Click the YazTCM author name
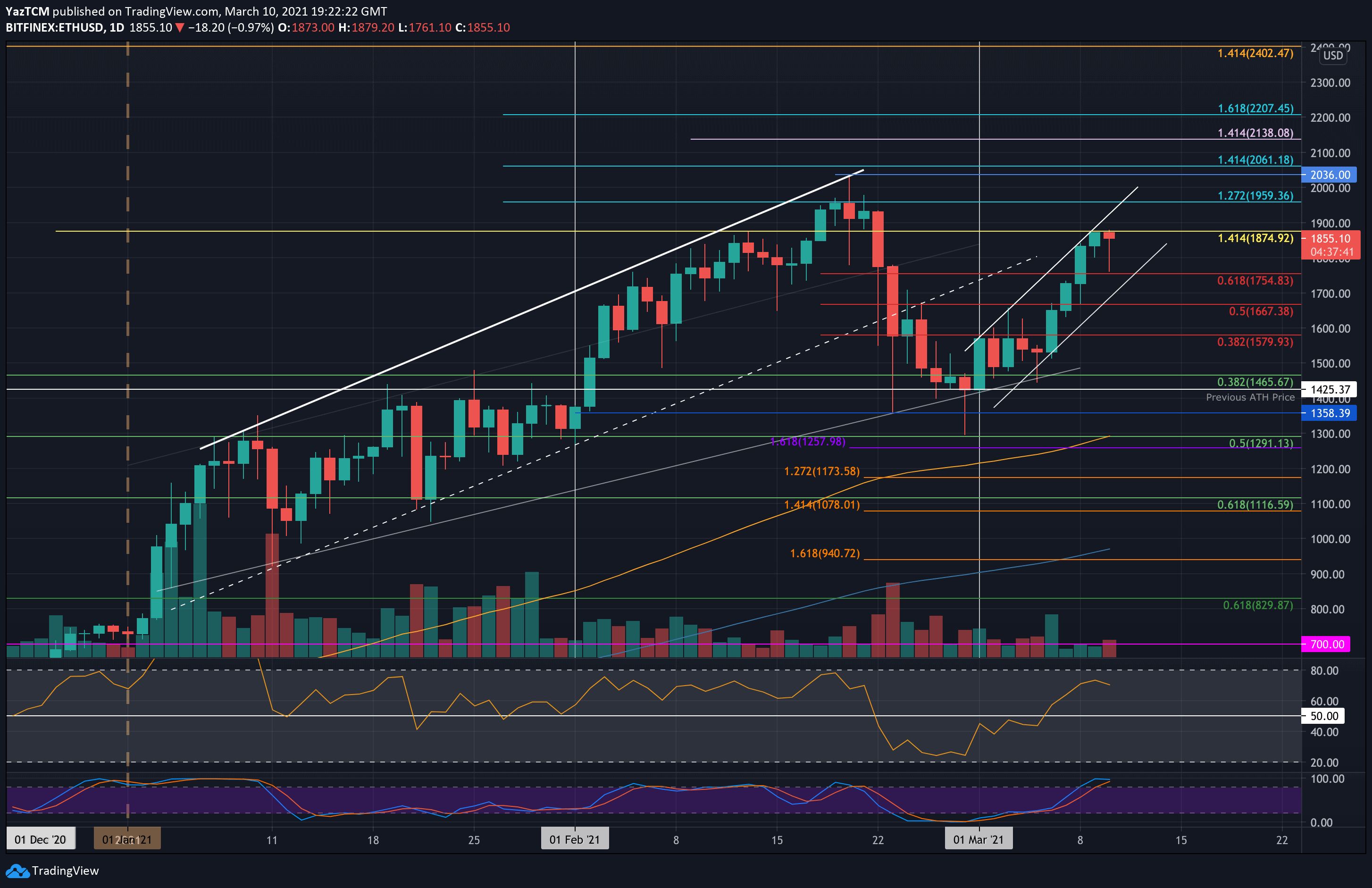The image size is (1372, 888). (x=27, y=11)
